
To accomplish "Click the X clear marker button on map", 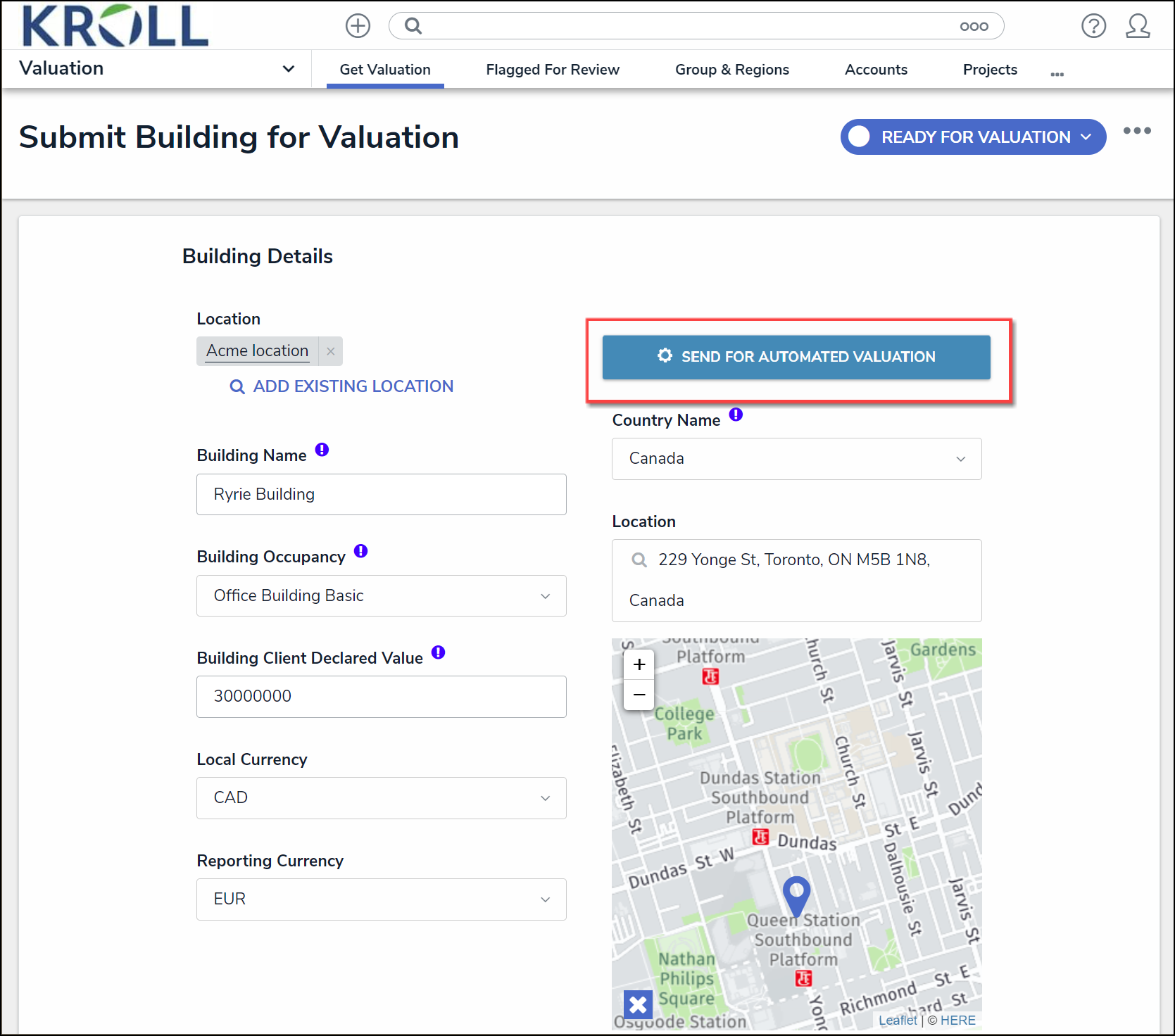I will point(638,1004).
